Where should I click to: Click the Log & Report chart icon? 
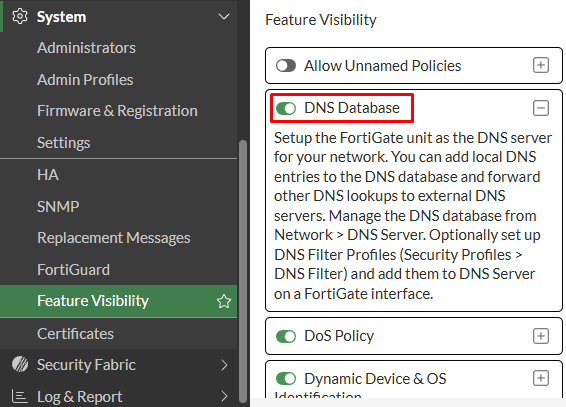coord(19,396)
